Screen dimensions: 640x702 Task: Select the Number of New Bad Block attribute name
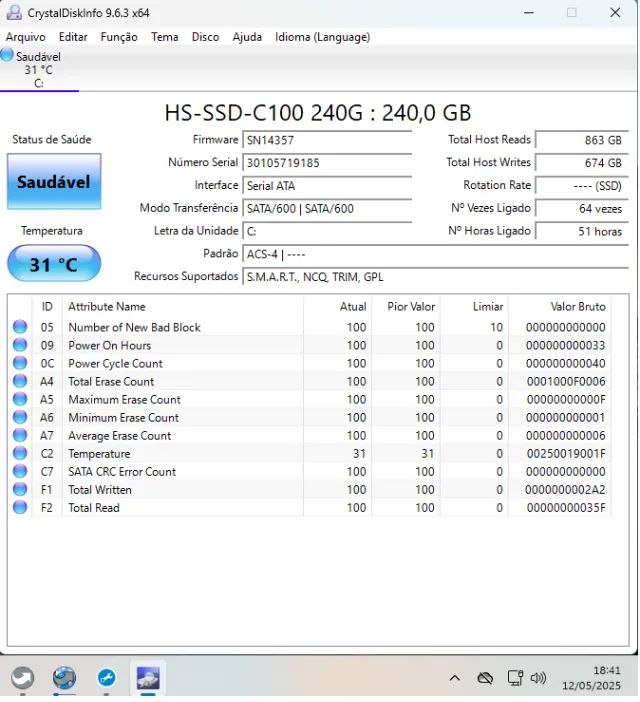coord(134,327)
